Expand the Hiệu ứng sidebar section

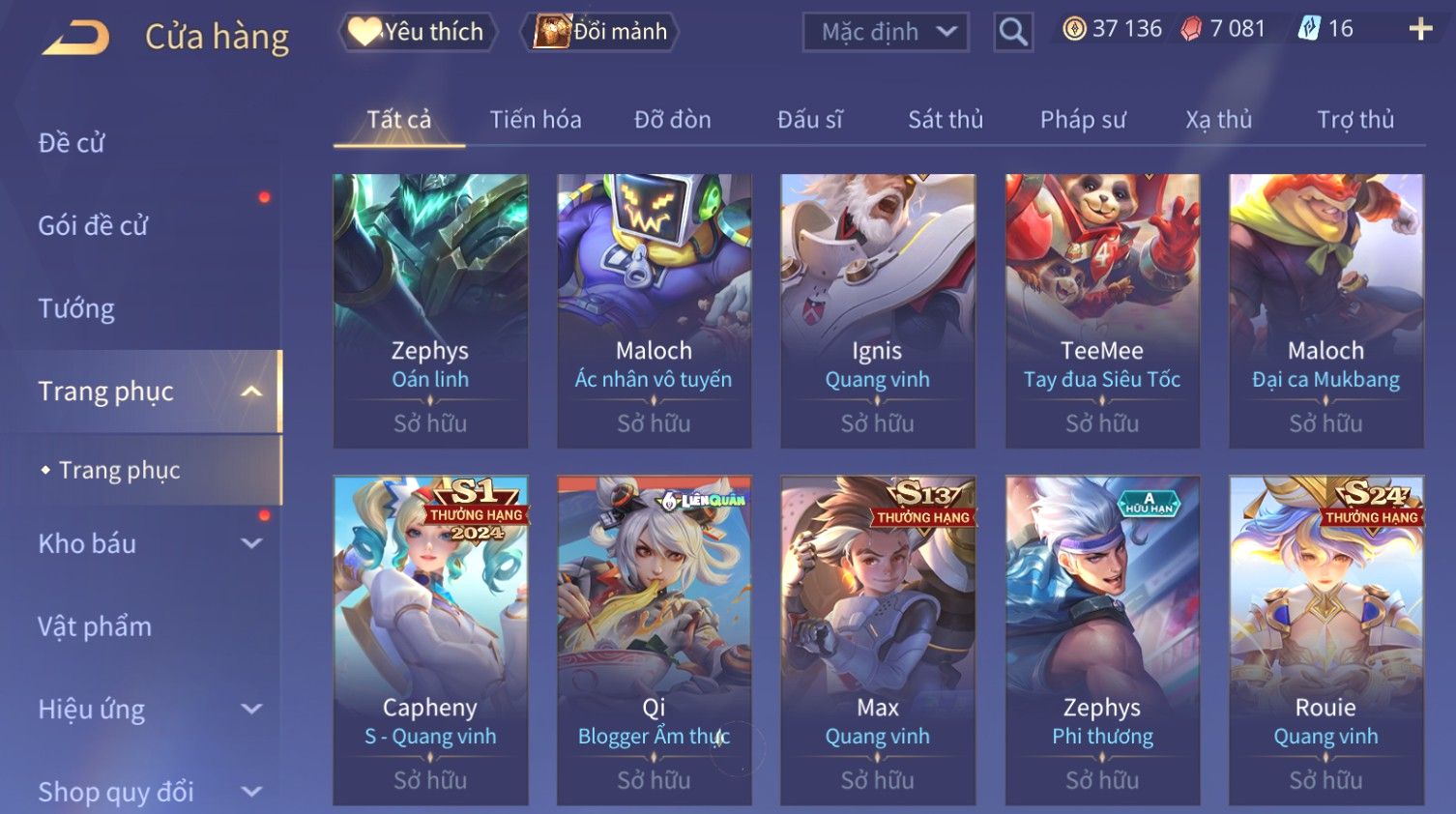pyautogui.click(x=251, y=709)
